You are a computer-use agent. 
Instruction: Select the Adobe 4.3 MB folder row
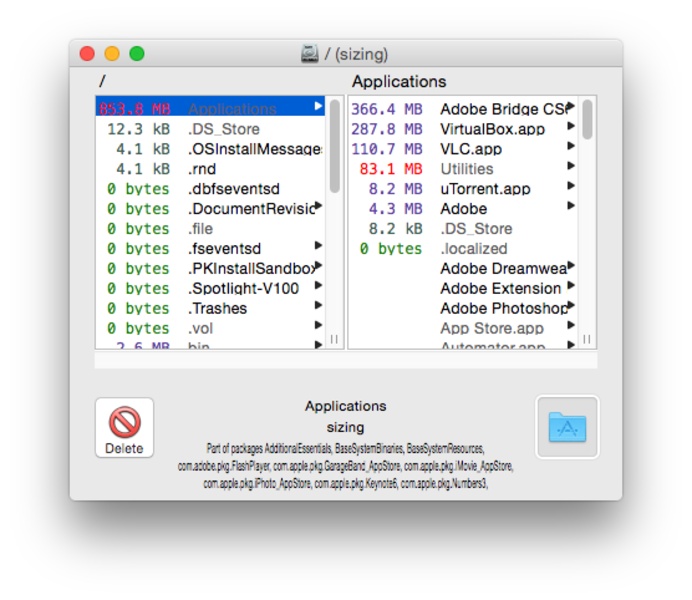pyautogui.click(x=463, y=208)
